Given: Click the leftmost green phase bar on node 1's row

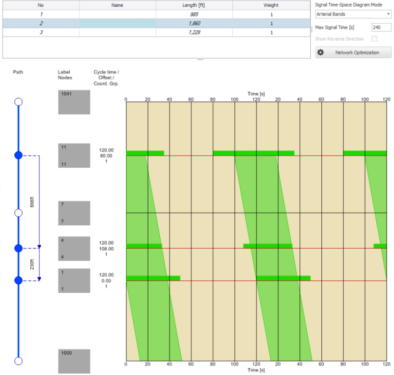Looking at the screenshot, I should (x=153, y=278).
